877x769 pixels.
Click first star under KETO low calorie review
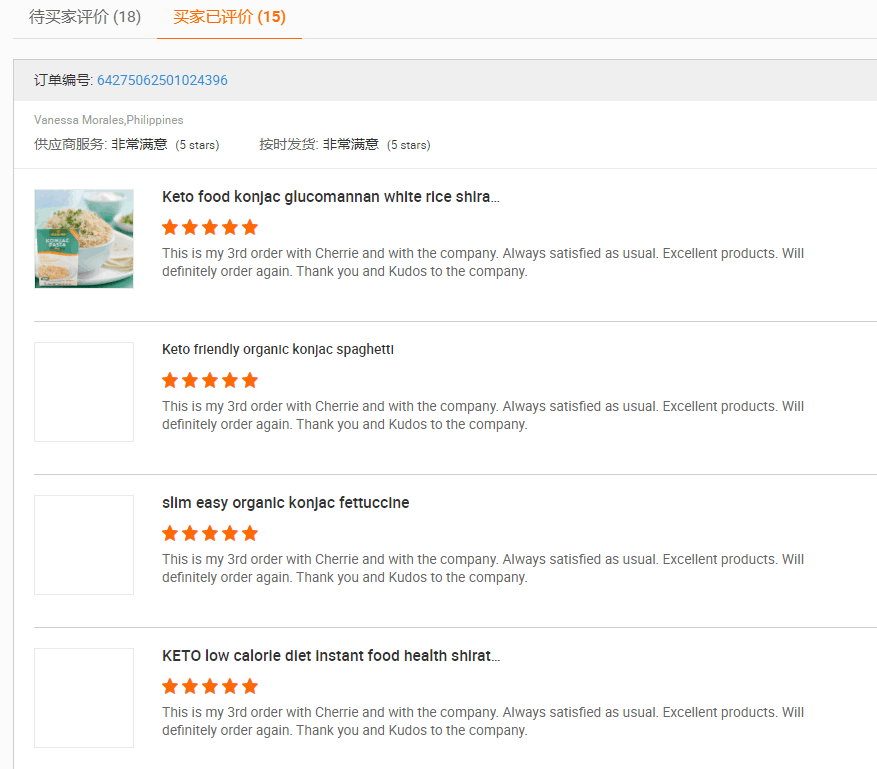pos(170,686)
